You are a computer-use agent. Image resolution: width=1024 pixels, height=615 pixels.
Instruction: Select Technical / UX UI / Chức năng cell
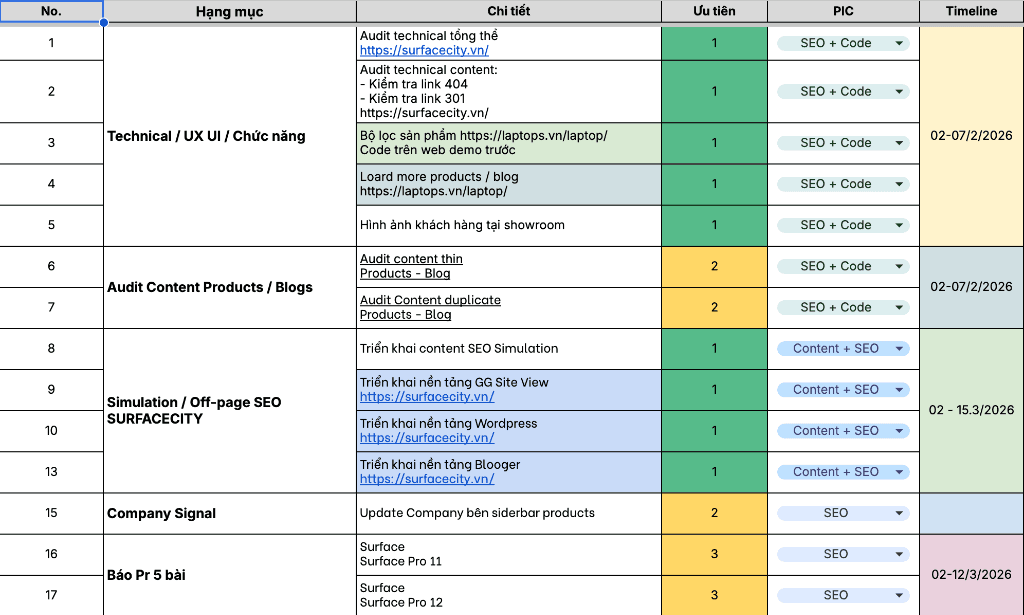coord(230,136)
